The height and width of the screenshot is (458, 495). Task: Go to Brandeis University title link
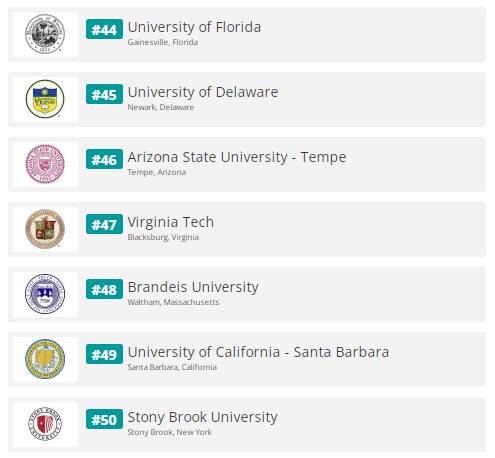pyautogui.click(x=193, y=287)
